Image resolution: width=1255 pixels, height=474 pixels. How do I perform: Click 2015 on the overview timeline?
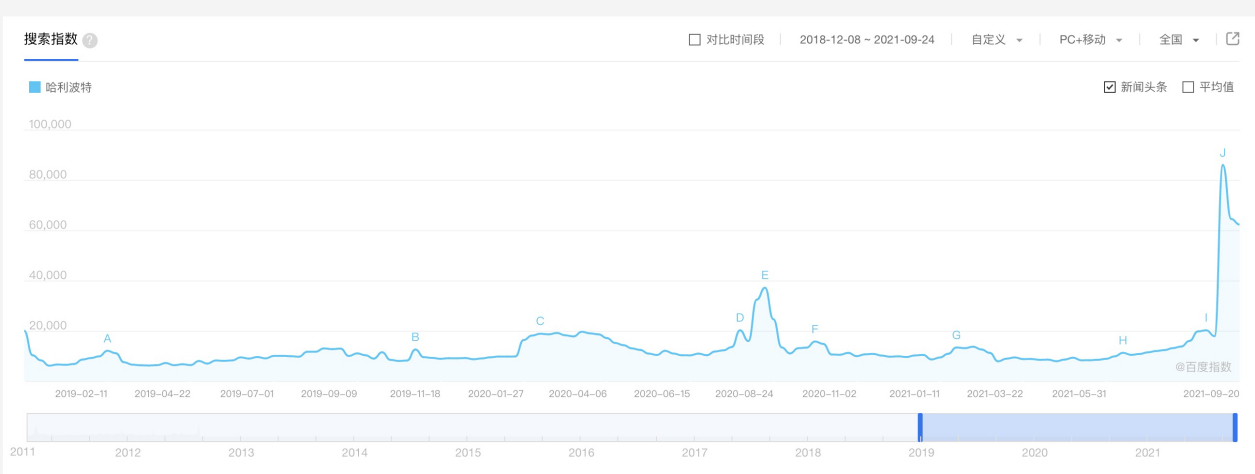pyautogui.click(x=468, y=453)
